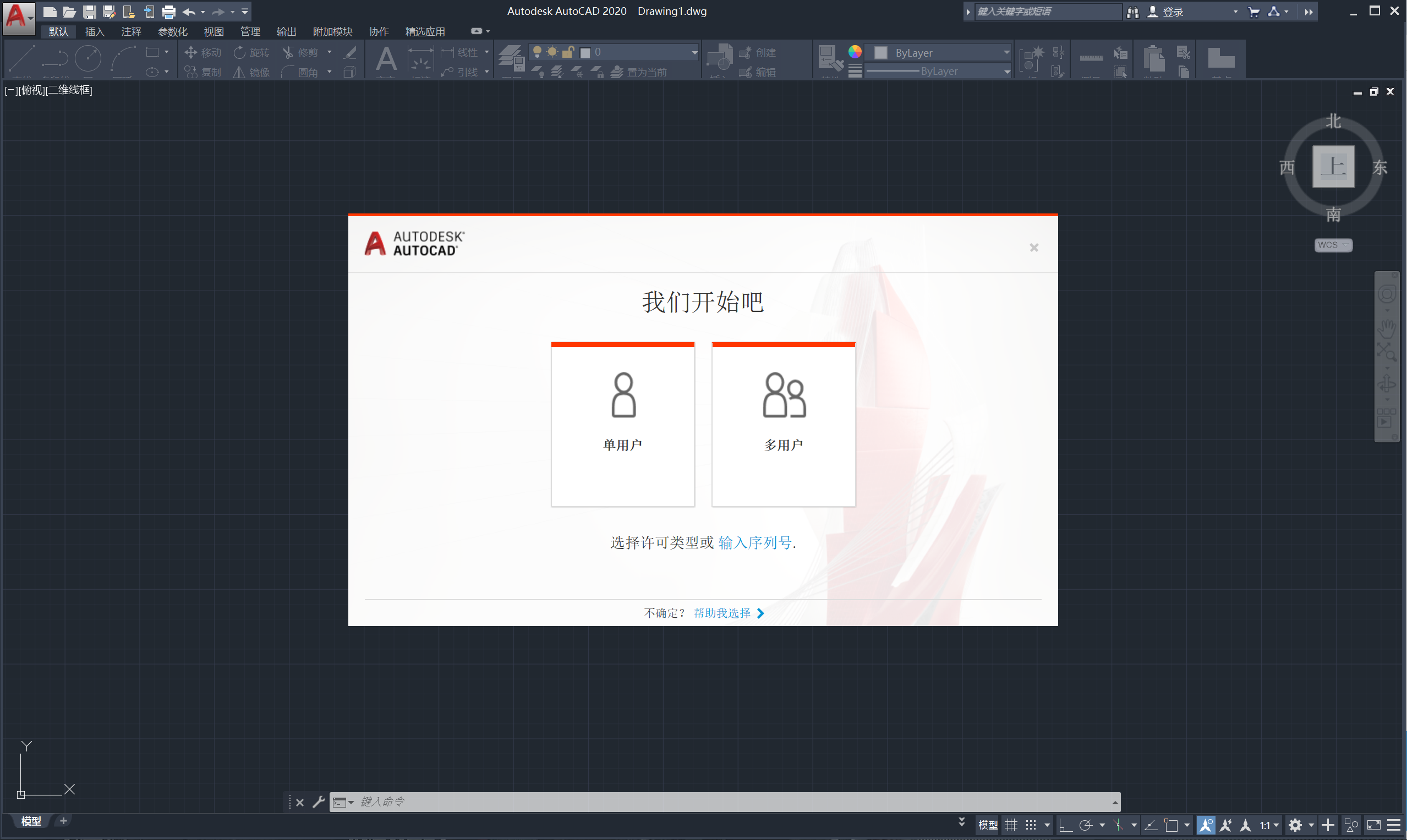This screenshot has width=1407, height=840.
Task: Select the Arc tool in ribbon
Action: (123, 58)
